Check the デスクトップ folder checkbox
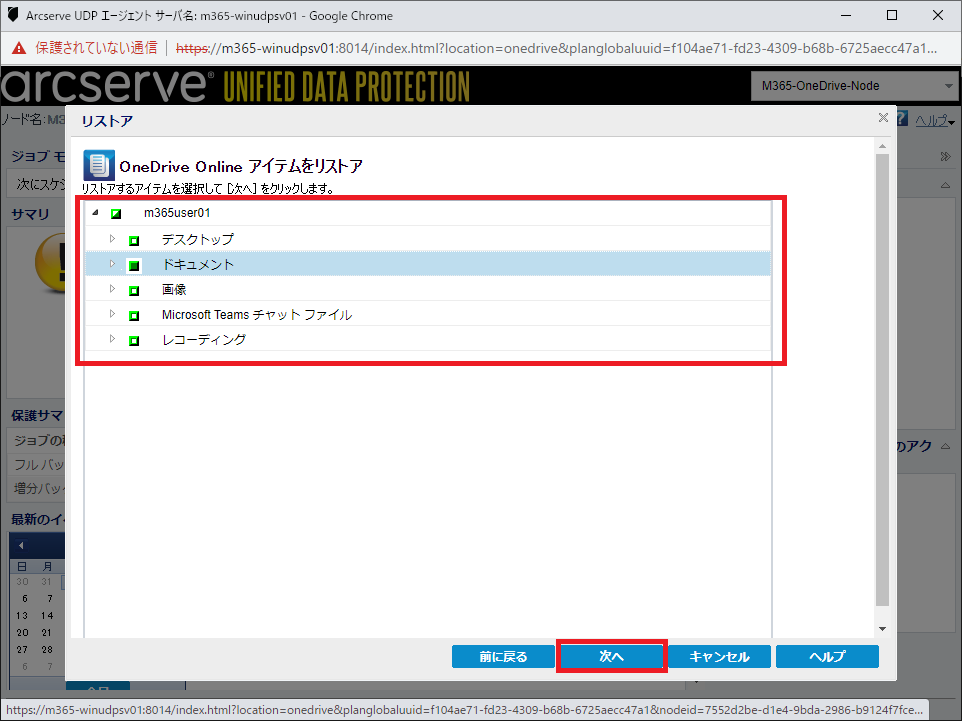 click(134, 241)
